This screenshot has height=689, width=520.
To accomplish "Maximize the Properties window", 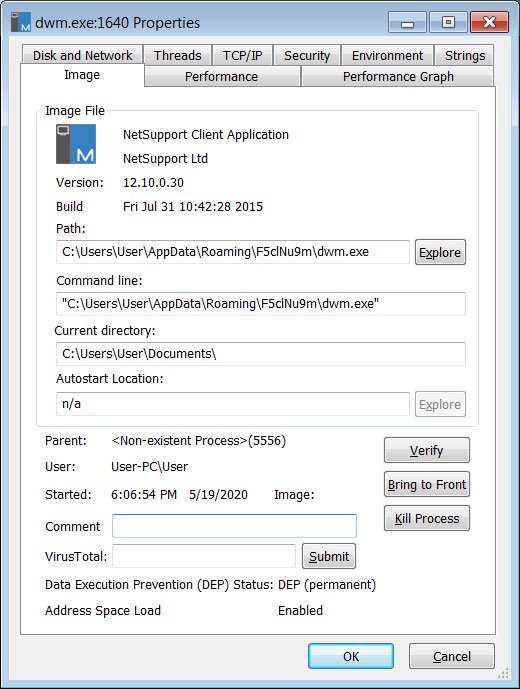I will point(448,22).
